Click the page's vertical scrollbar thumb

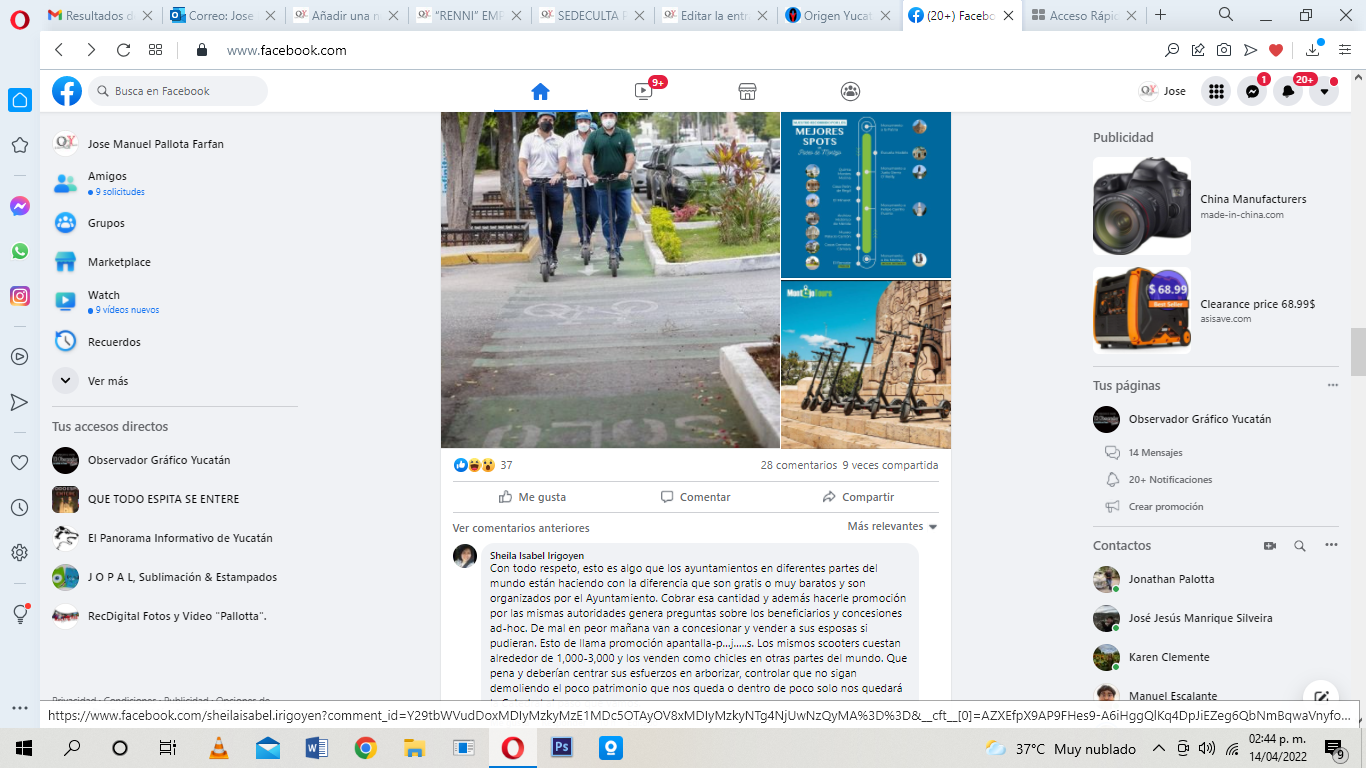pyautogui.click(x=1358, y=351)
